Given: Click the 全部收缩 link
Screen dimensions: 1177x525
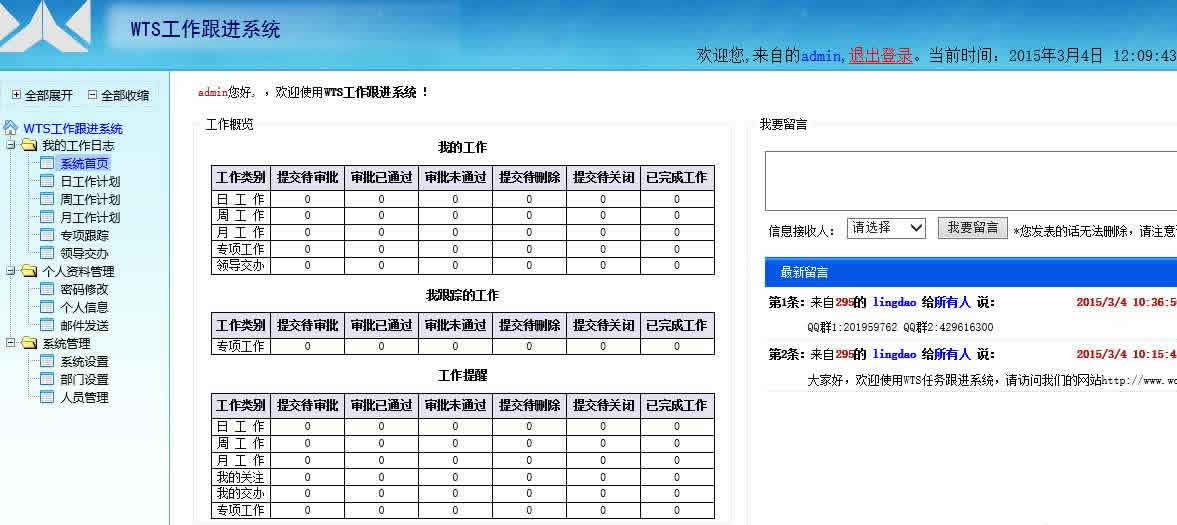Looking at the screenshot, I should (x=125, y=95).
